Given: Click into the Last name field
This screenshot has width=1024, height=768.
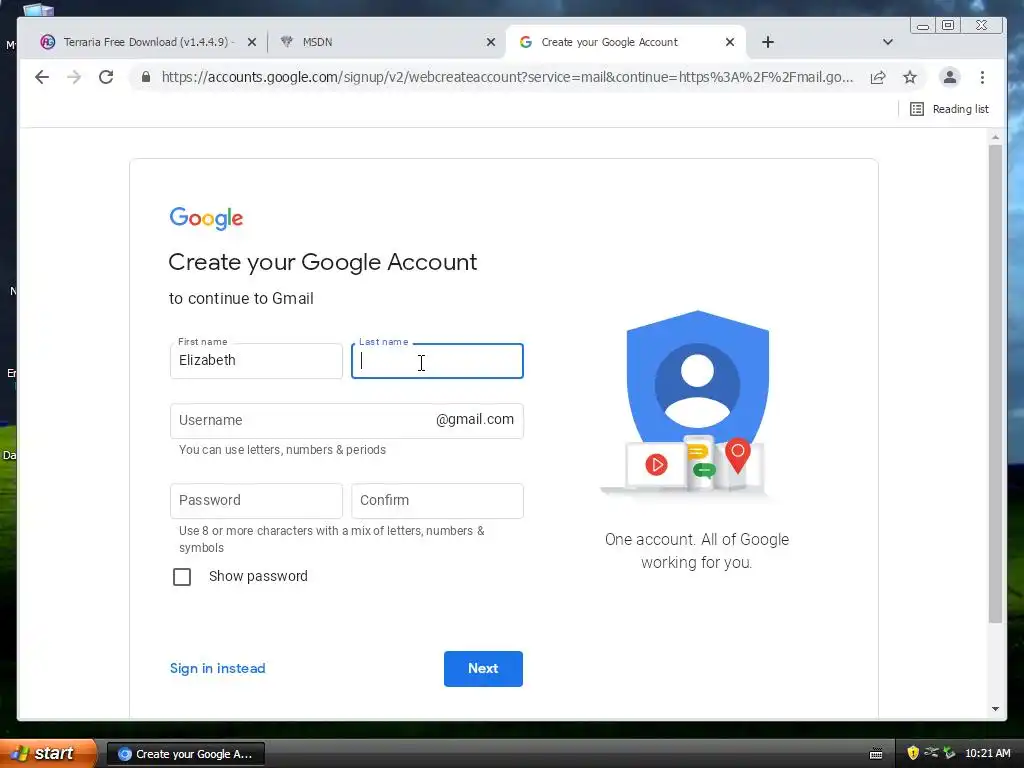Looking at the screenshot, I should coord(438,360).
